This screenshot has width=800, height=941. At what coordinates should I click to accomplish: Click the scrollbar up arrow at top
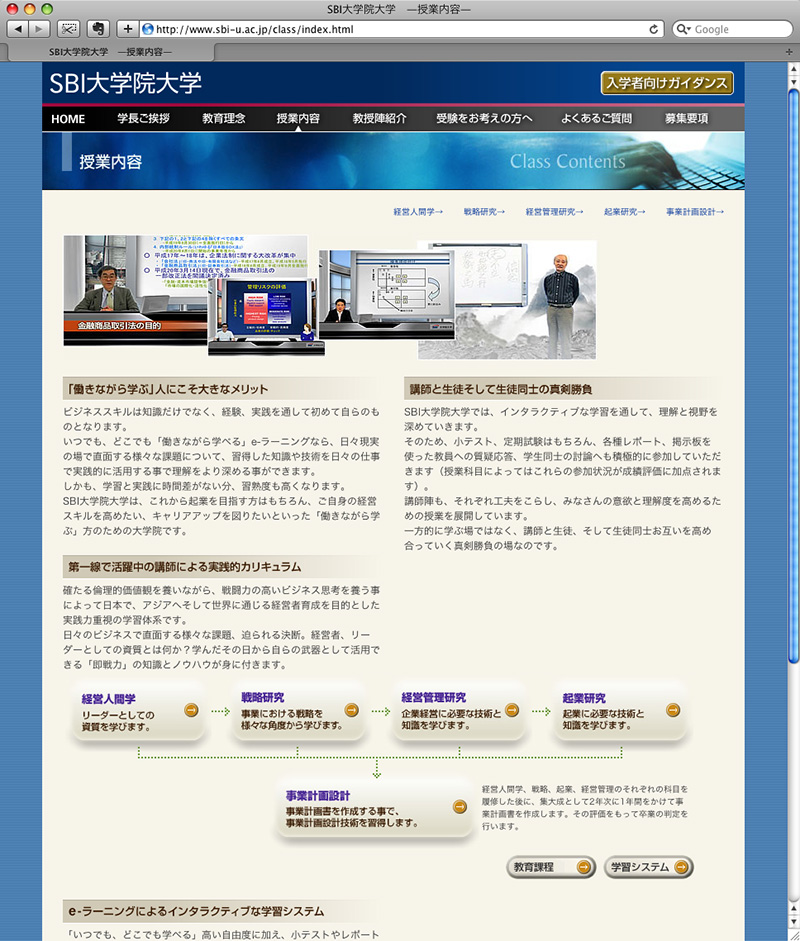tap(793, 68)
